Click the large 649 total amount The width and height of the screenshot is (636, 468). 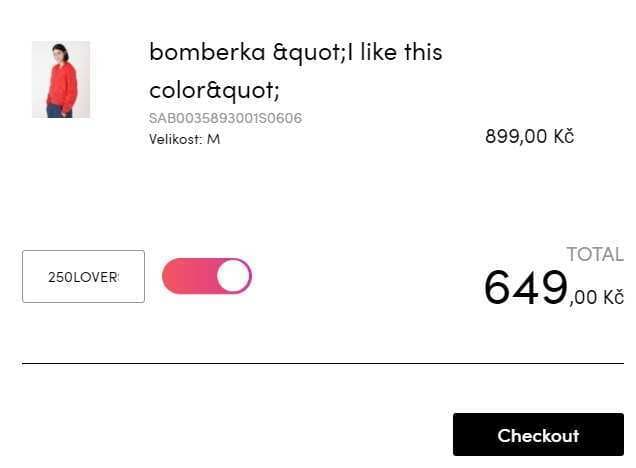coord(526,288)
